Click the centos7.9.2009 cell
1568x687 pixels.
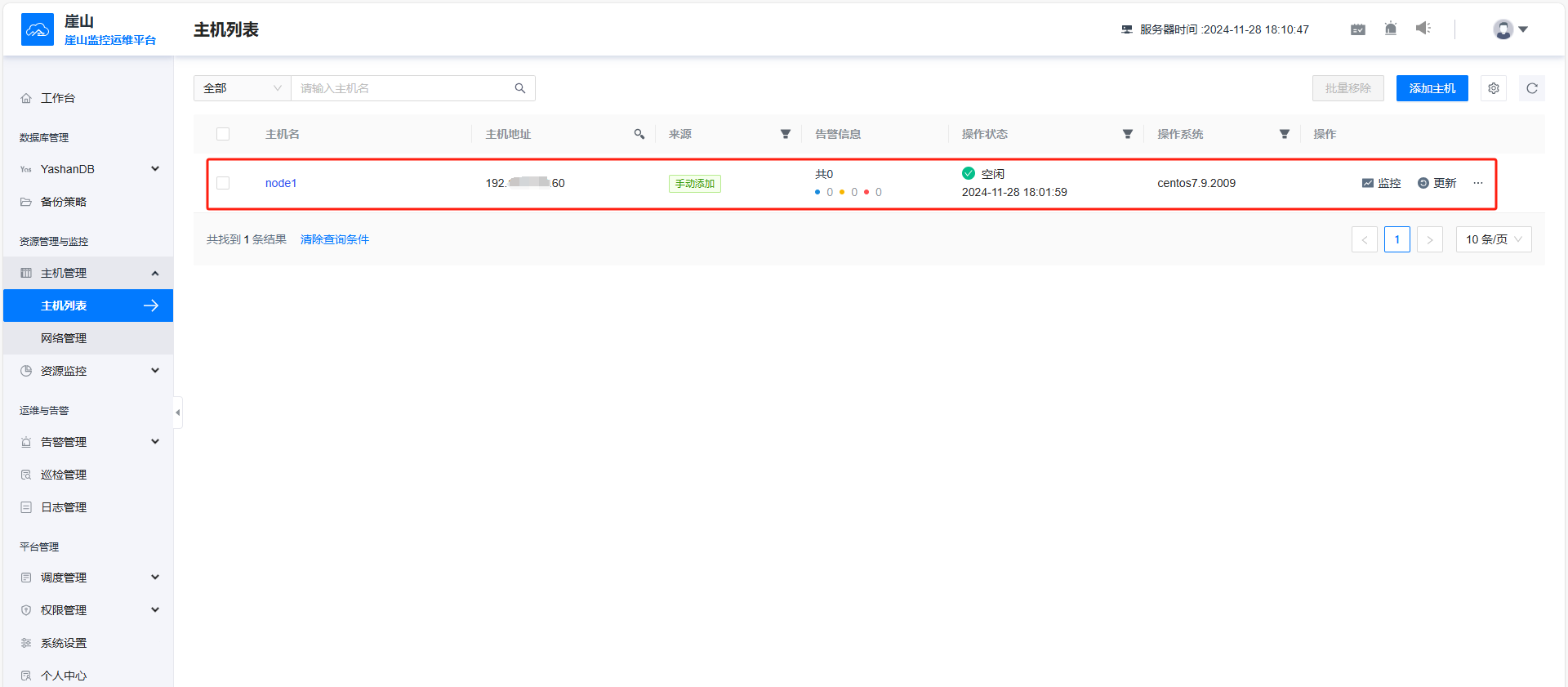click(1196, 183)
